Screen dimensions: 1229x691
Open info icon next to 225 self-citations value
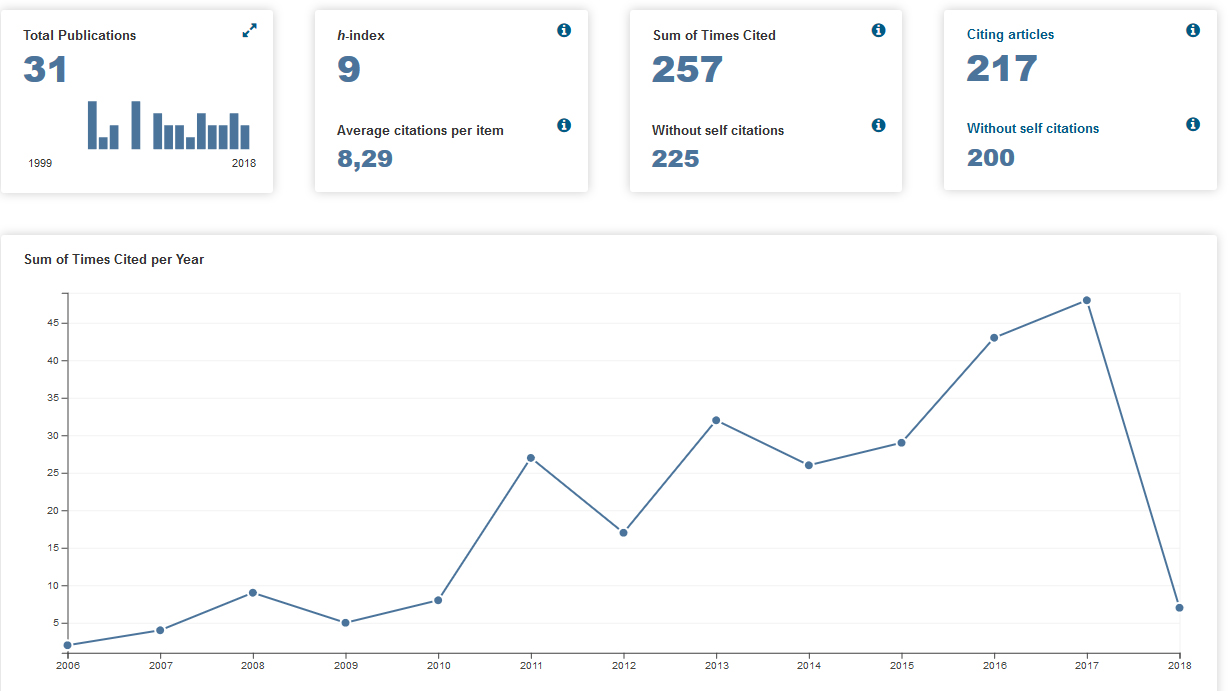(879, 125)
